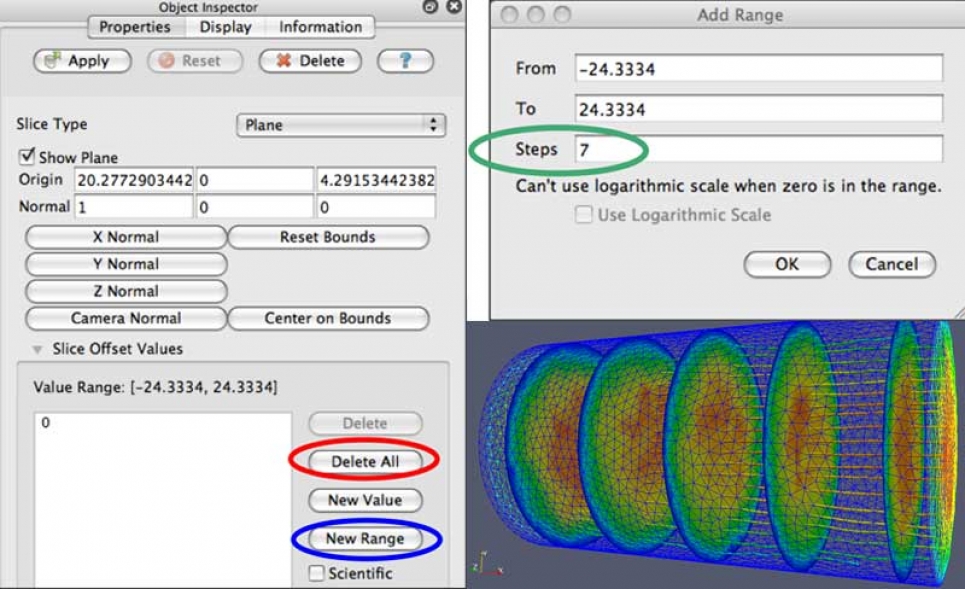Screen dimensions: 965x589
Task: Open the Information tab
Action: click(320, 27)
